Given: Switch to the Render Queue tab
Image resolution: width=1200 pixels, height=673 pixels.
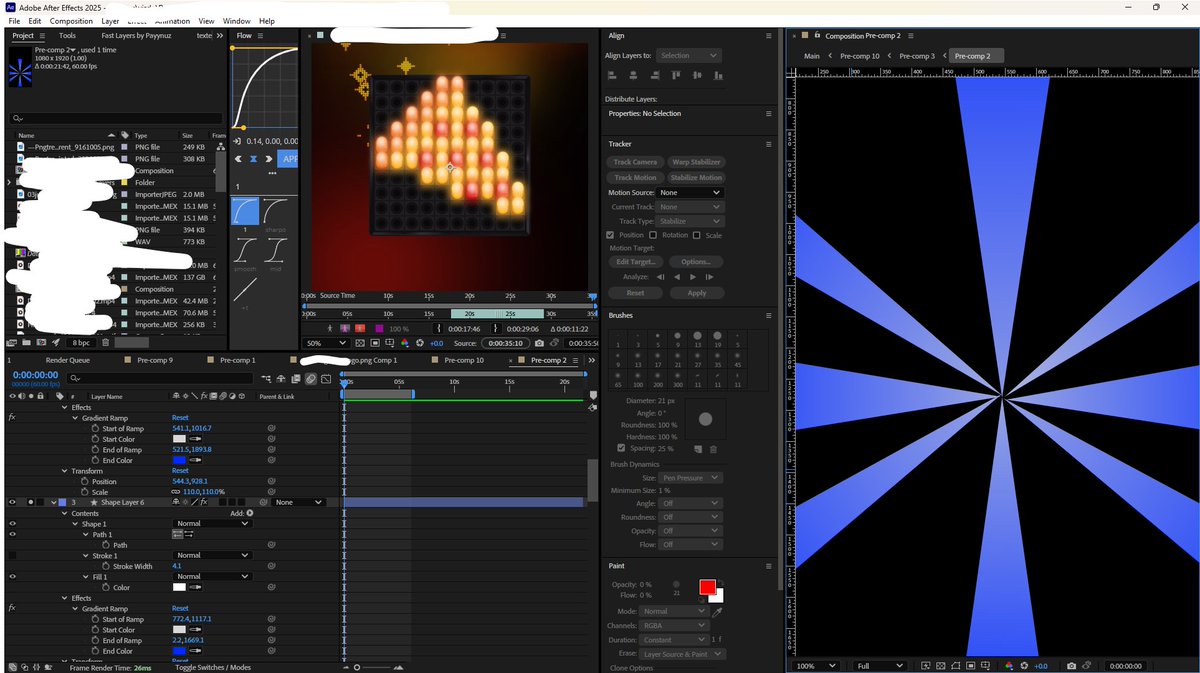Looking at the screenshot, I should [x=68, y=360].
